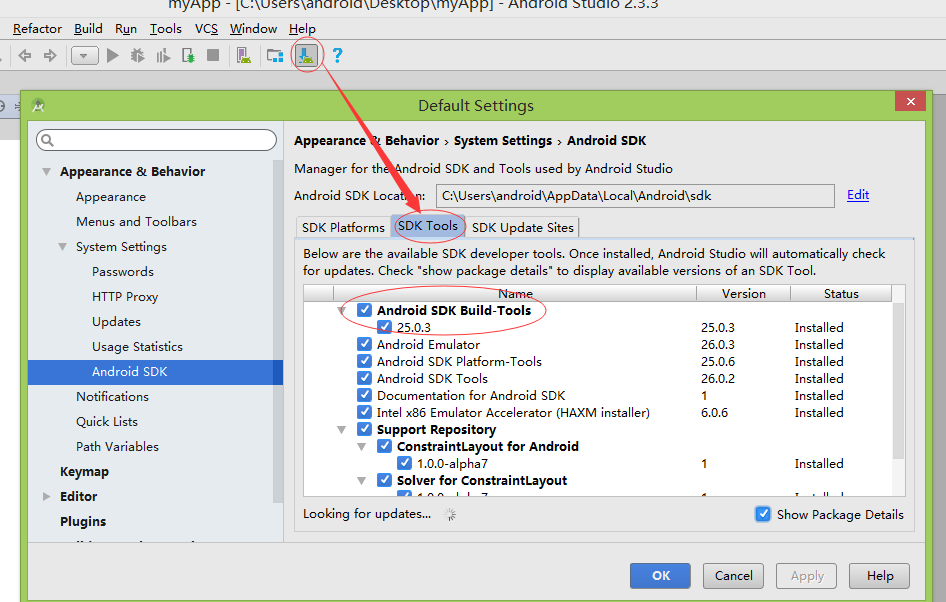Screen dimensions: 946x602
Task: Click the Help button in dialog
Action: coord(880,575)
